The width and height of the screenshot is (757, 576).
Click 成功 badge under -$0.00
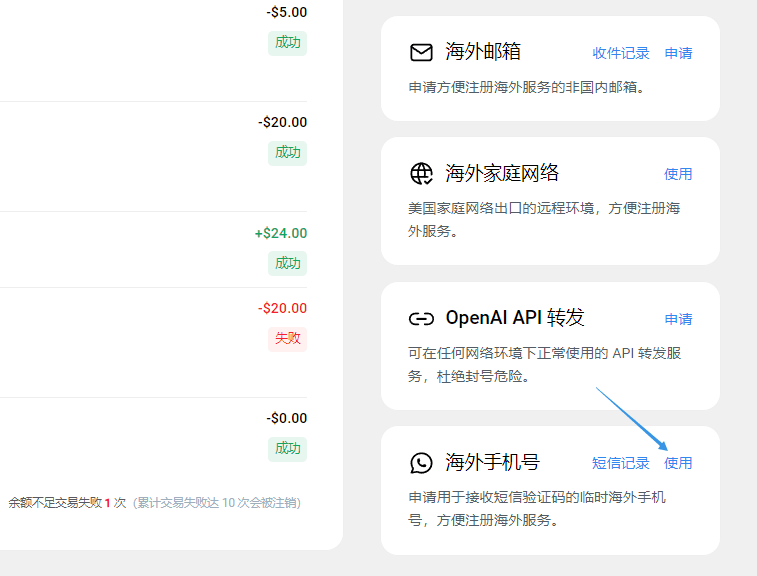287,449
